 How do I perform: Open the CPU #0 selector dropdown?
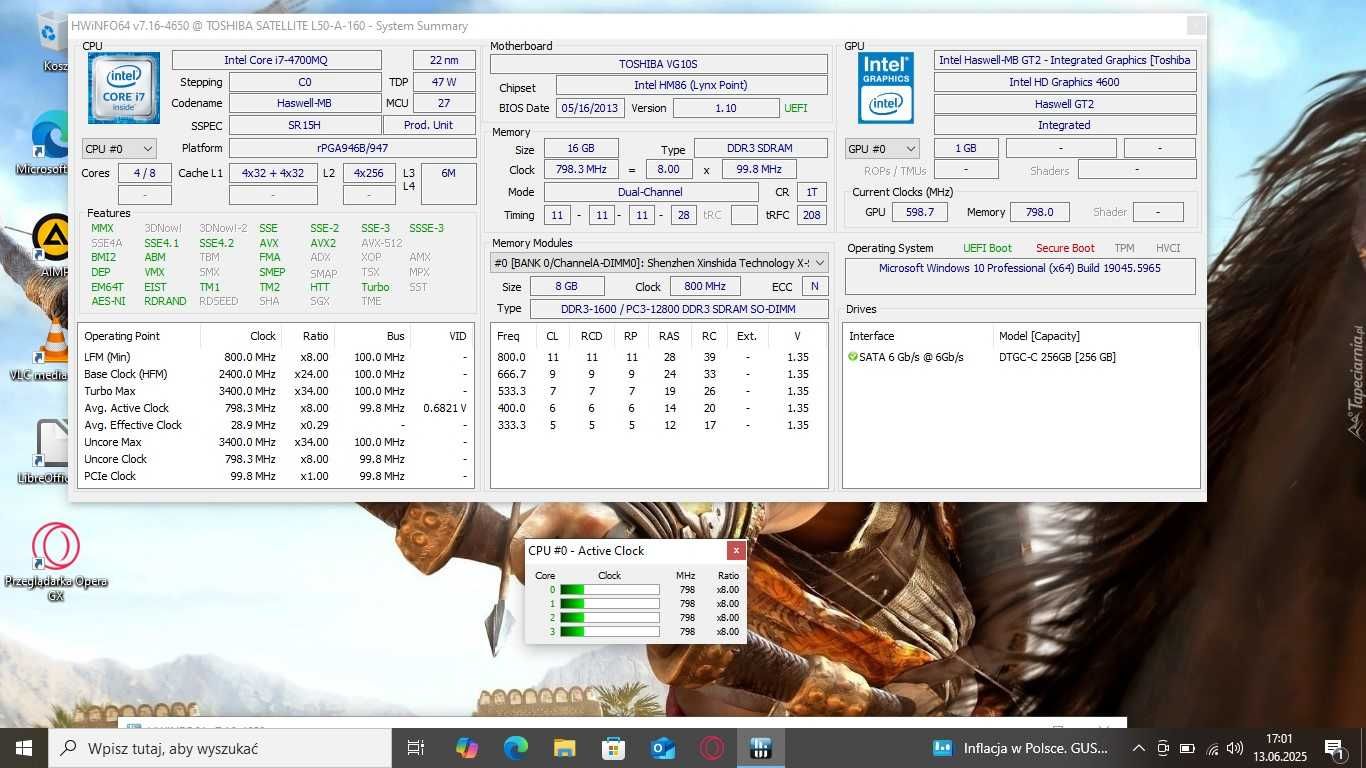(x=119, y=149)
